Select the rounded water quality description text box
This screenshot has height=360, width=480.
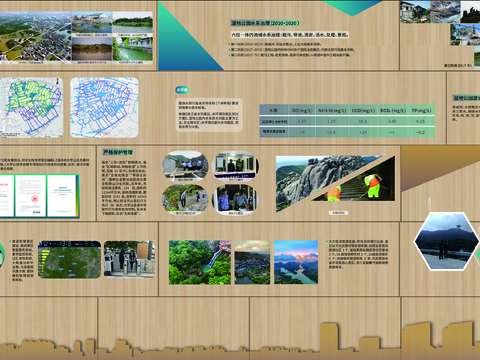coord(209,115)
